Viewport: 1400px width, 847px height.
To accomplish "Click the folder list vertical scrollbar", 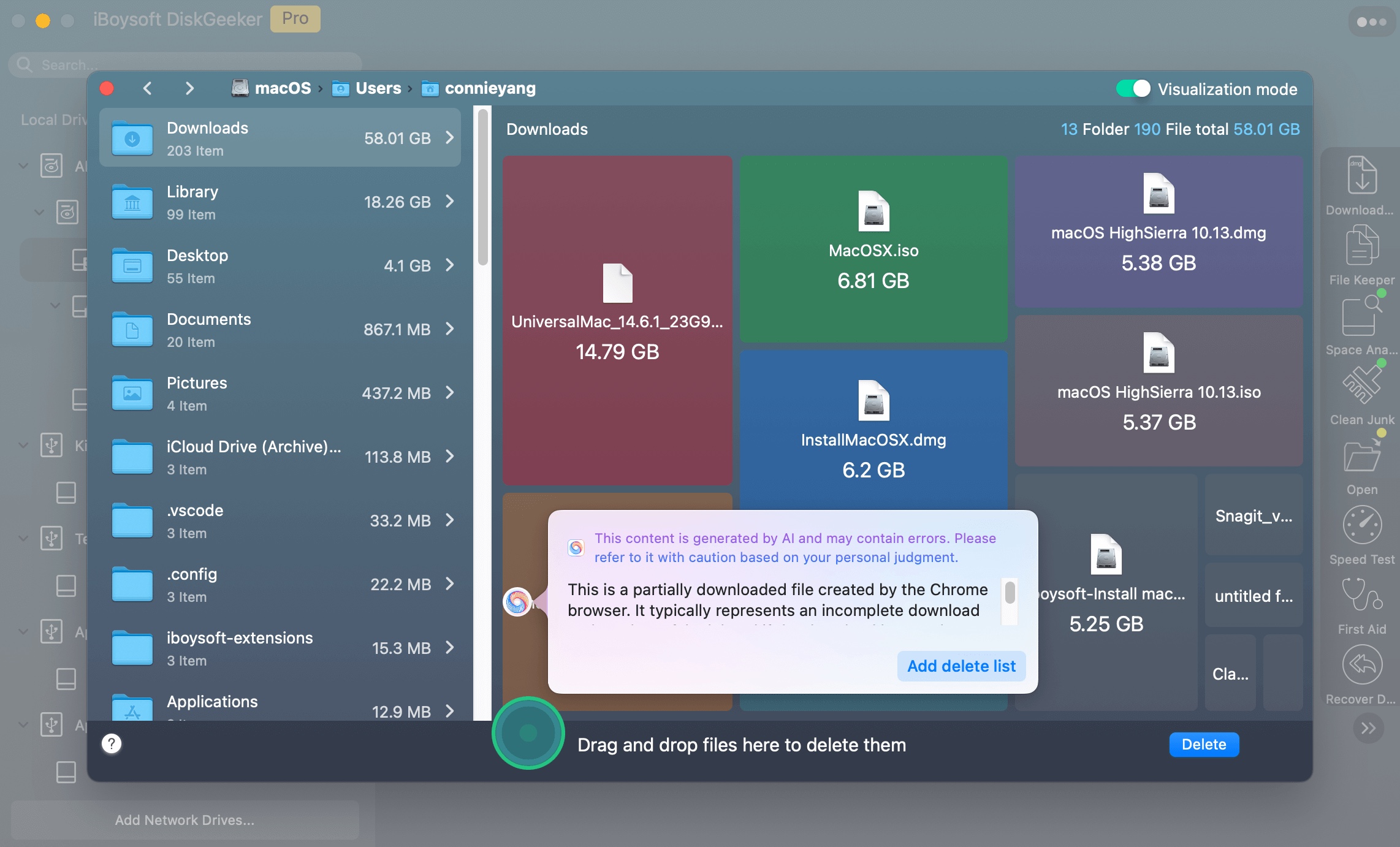I will 483,187.
